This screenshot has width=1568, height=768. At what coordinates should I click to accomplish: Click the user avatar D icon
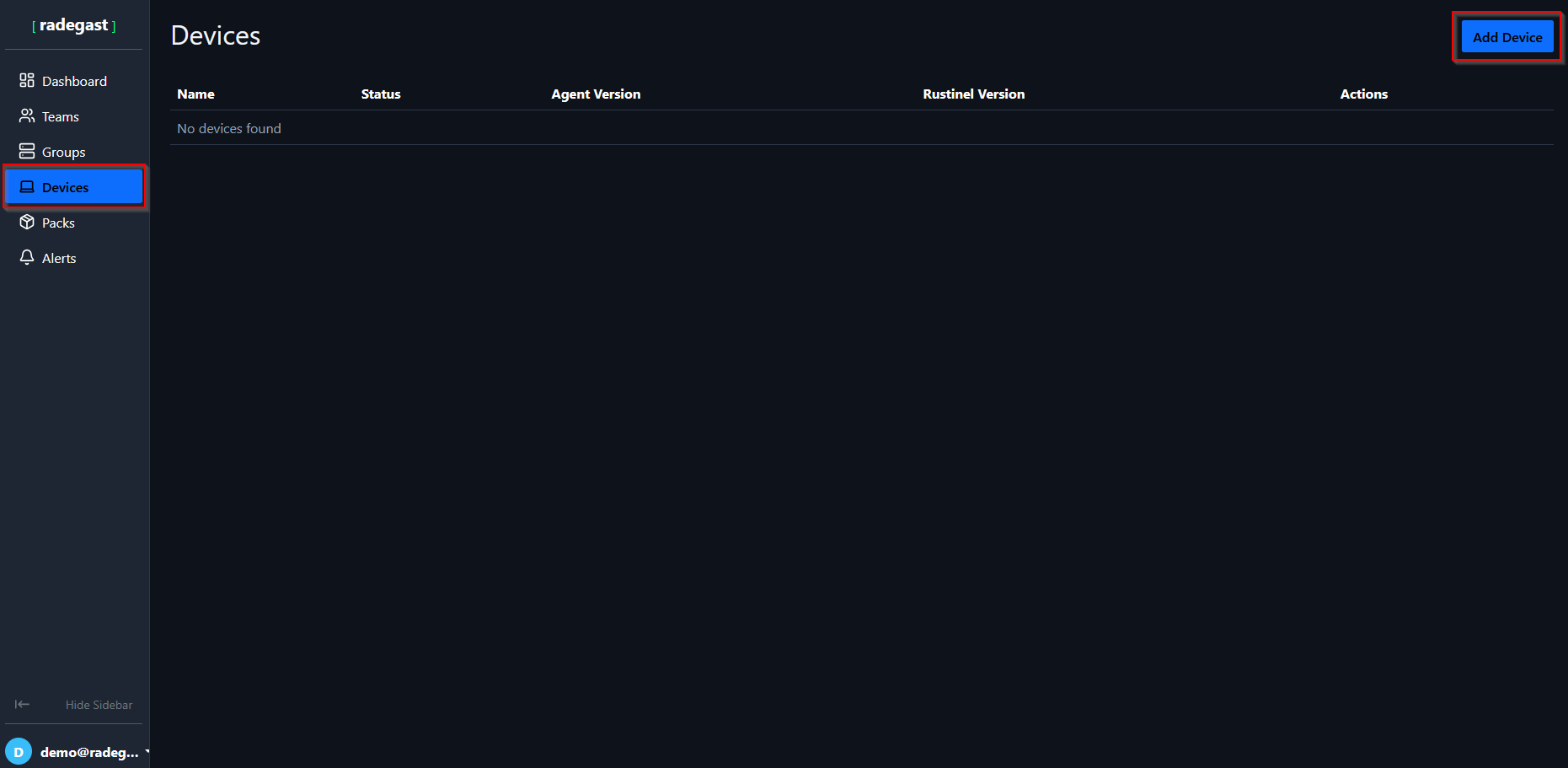pos(19,752)
